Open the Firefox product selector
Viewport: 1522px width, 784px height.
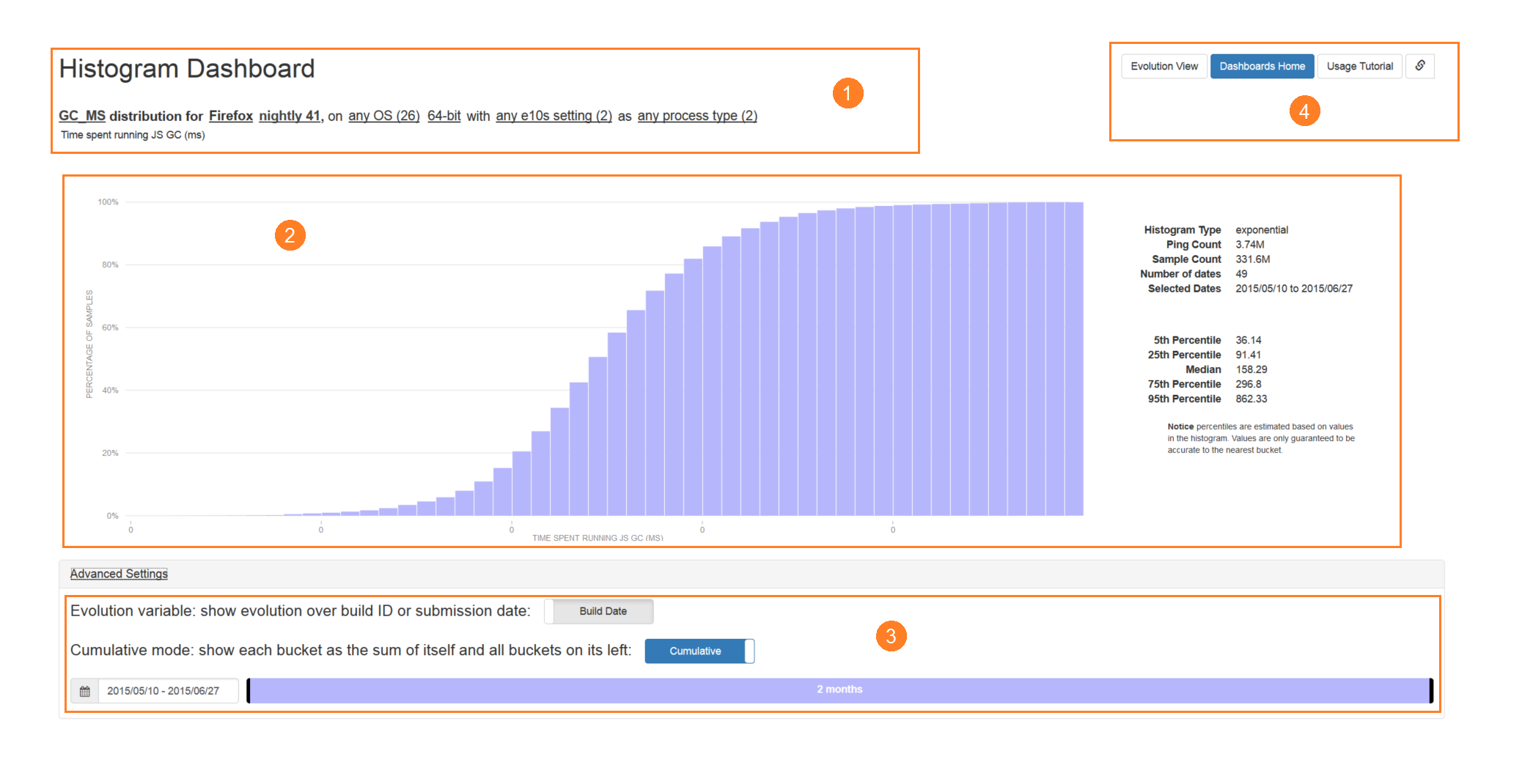coord(230,116)
